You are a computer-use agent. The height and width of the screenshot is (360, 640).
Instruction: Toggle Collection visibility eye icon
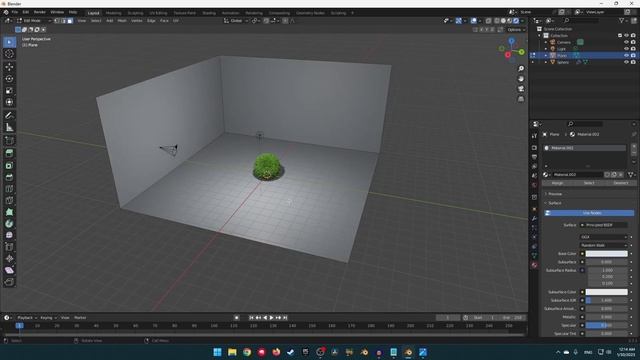[626, 36]
